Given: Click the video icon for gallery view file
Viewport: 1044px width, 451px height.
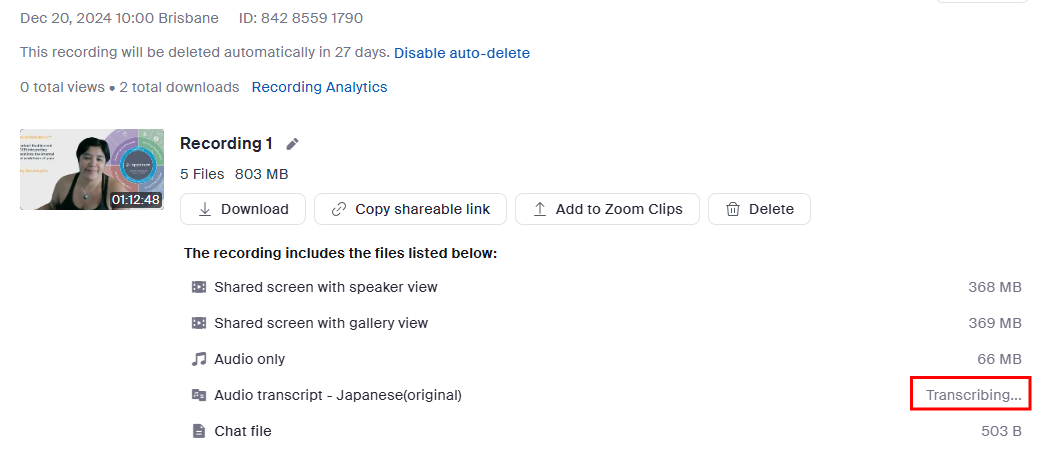Looking at the screenshot, I should pyautogui.click(x=199, y=323).
